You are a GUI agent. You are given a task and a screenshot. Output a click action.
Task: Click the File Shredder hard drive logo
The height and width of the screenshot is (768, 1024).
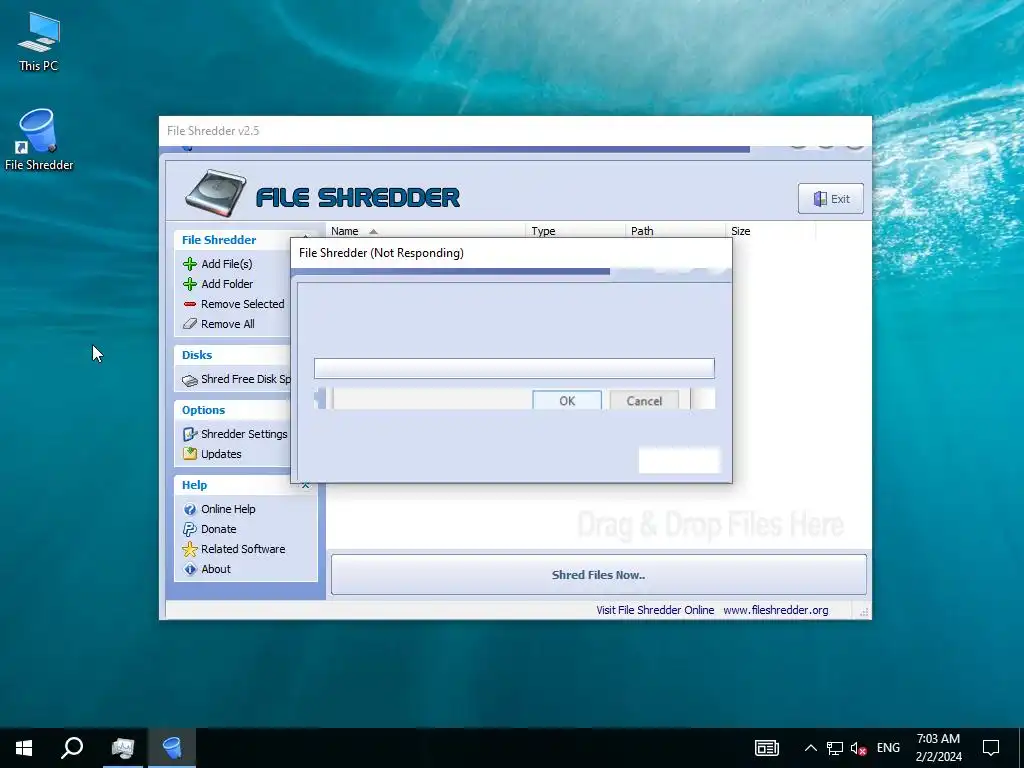[x=216, y=193]
